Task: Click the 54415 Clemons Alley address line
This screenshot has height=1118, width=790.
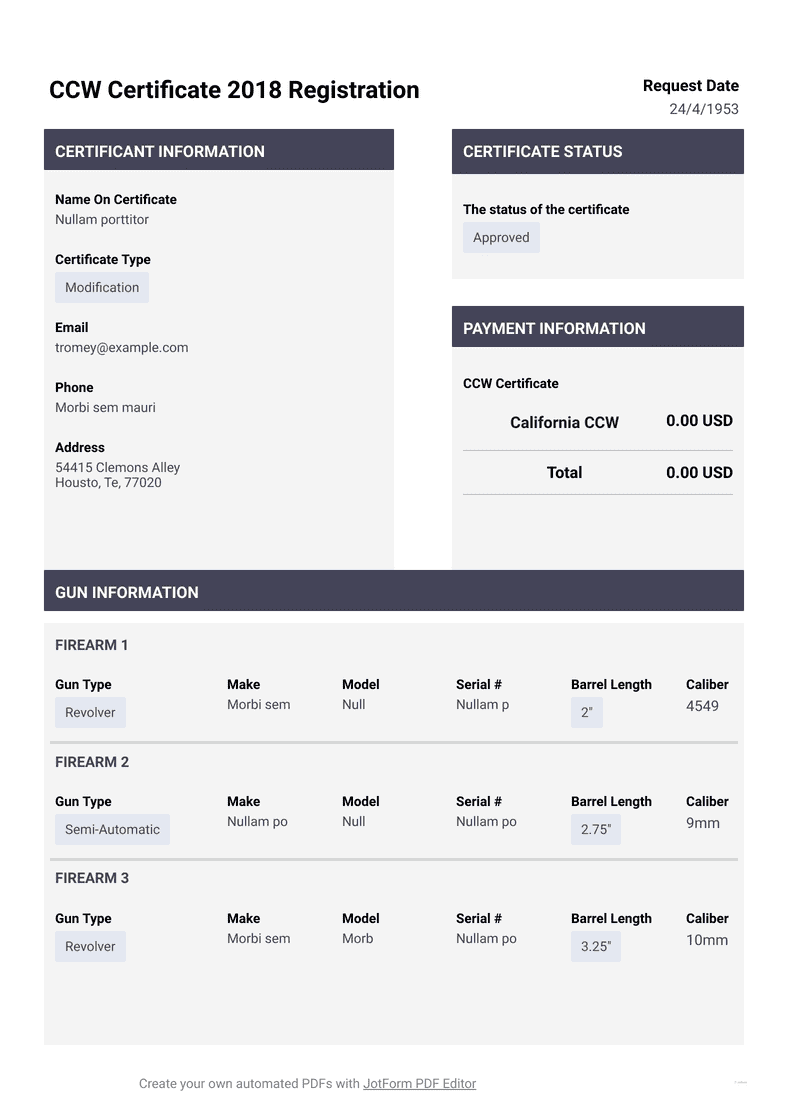Action: click(118, 467)
